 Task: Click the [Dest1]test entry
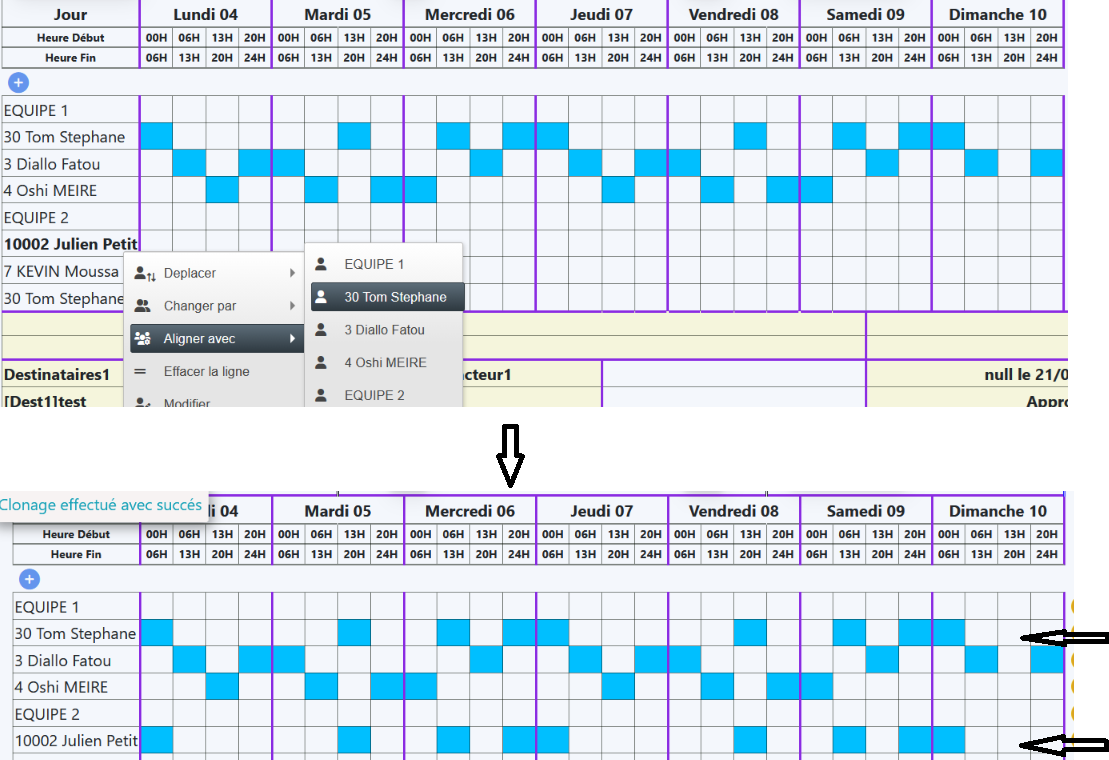pyautogui.click(x=45, y=401)
